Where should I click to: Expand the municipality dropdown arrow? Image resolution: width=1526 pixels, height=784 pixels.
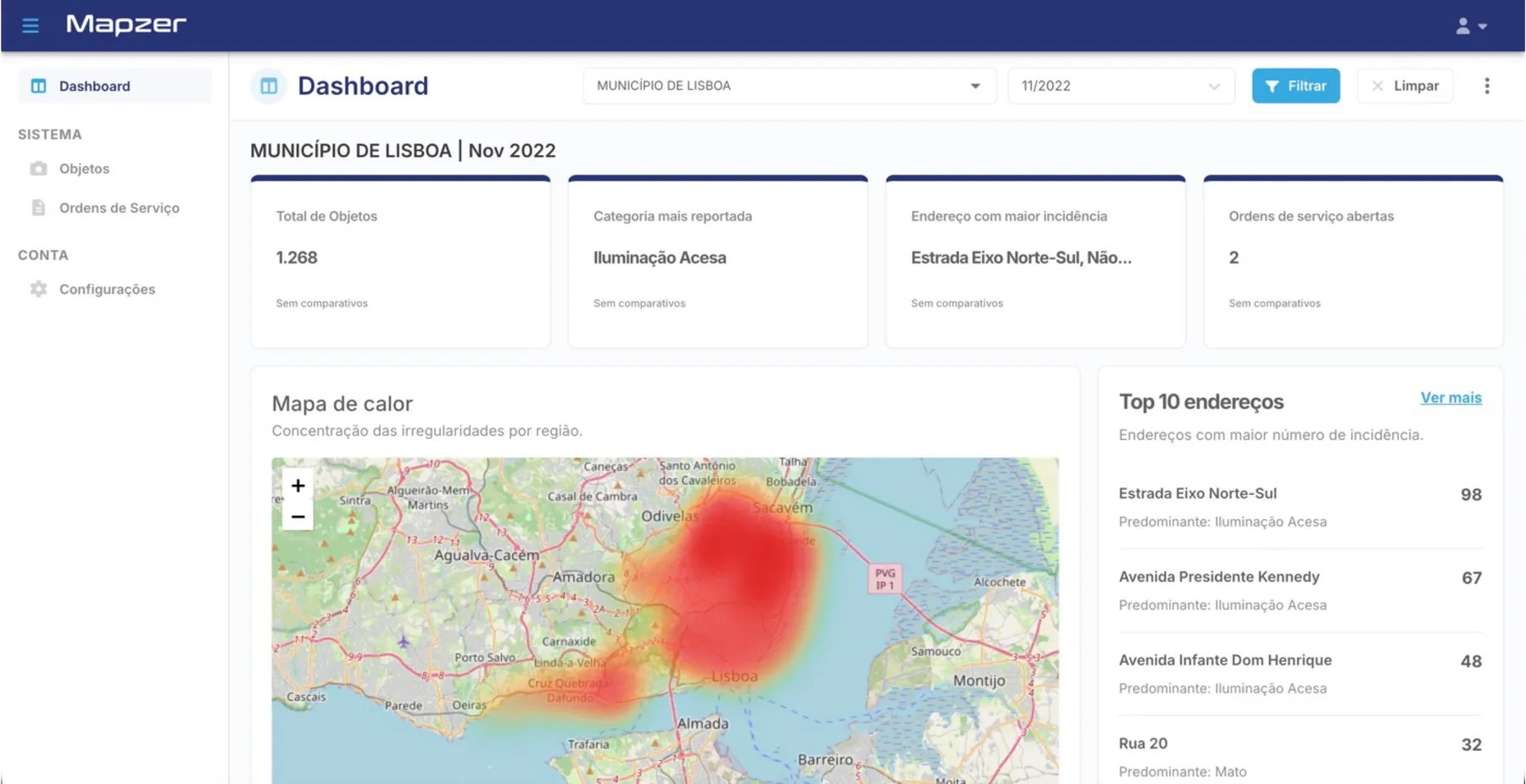tap(975, 86)
